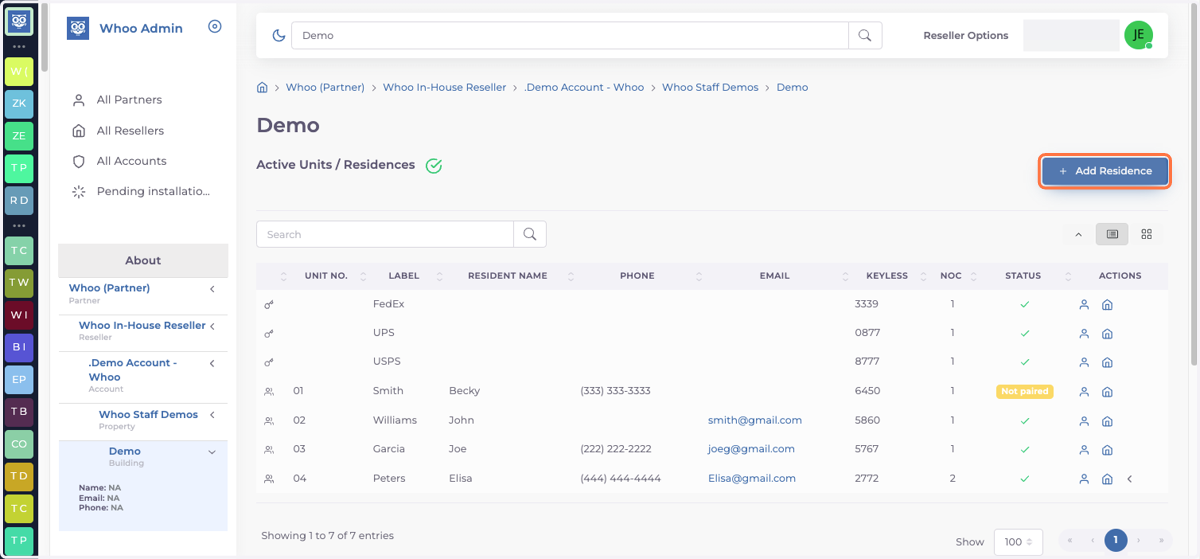This screenshot has width=1200, height=559.
Task: Open residence home icon in Williams row
Action: click(x=1107, y=421)
